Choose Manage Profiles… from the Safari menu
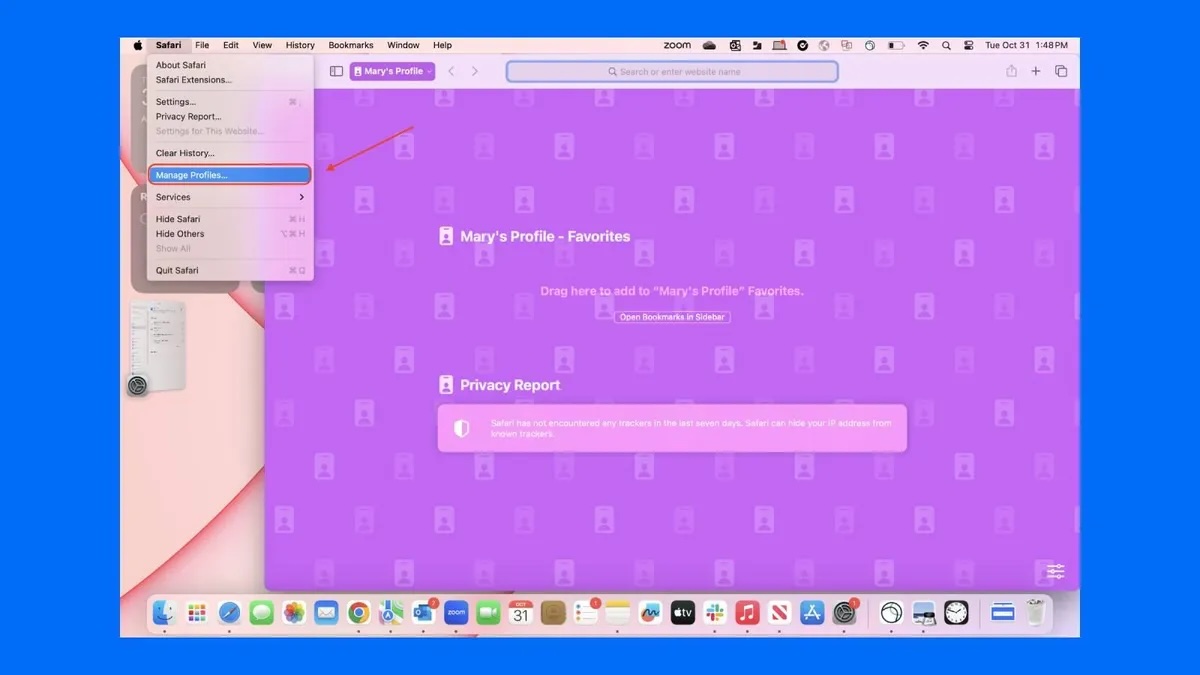The width and height of the screenshot is (1200, 675). click(230, 175)
